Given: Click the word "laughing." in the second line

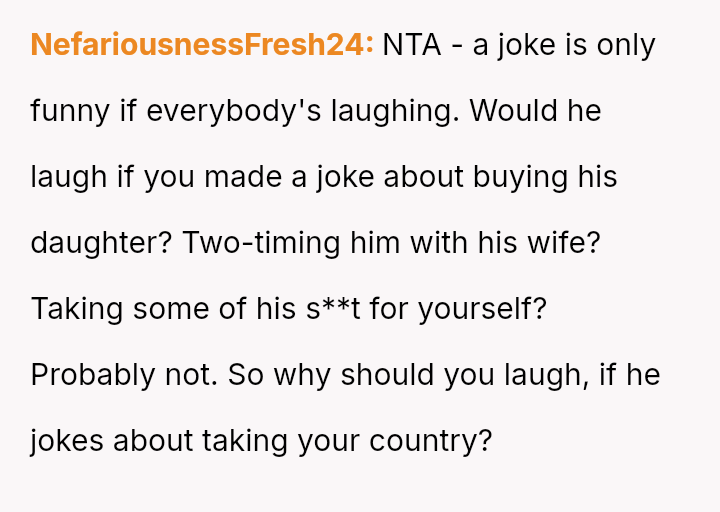Looking at the screenshot, I should pos(391,111).
